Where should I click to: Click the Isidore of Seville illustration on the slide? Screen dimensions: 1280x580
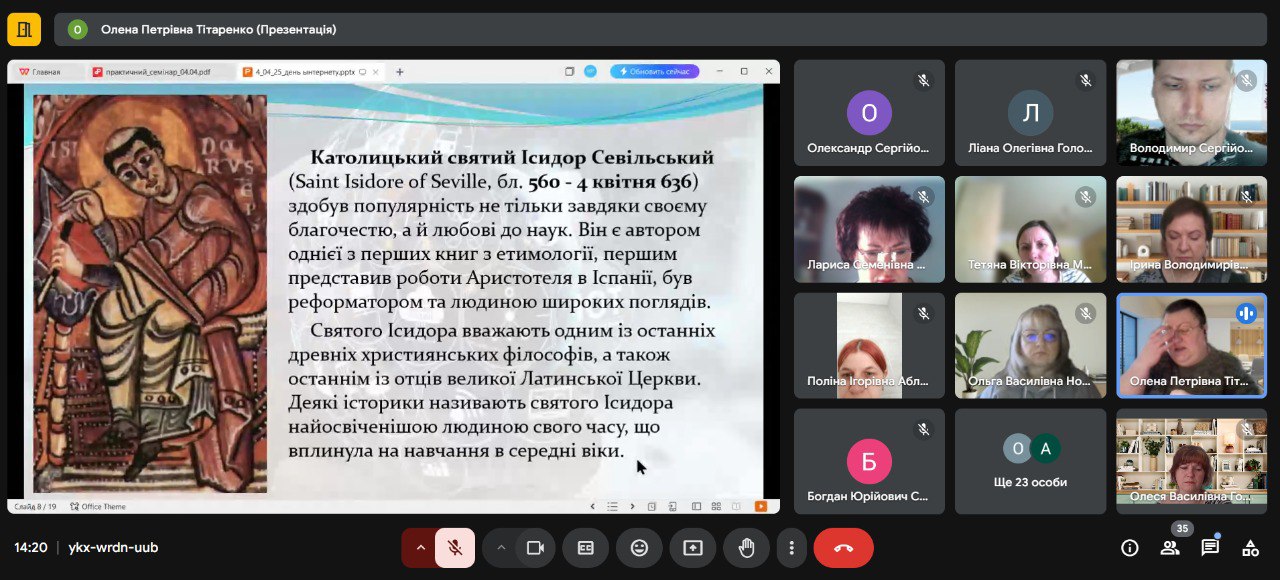[x=150, y=294]
